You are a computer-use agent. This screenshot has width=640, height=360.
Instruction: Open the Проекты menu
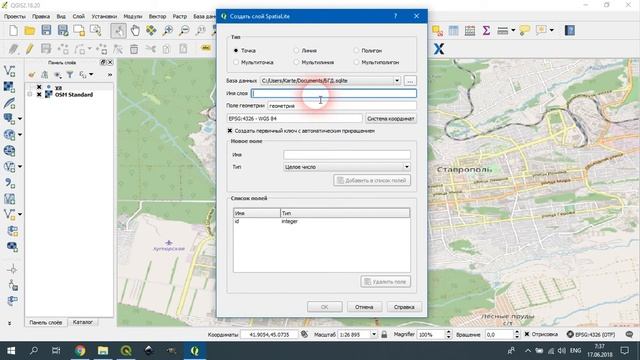(x=15, y=16)
